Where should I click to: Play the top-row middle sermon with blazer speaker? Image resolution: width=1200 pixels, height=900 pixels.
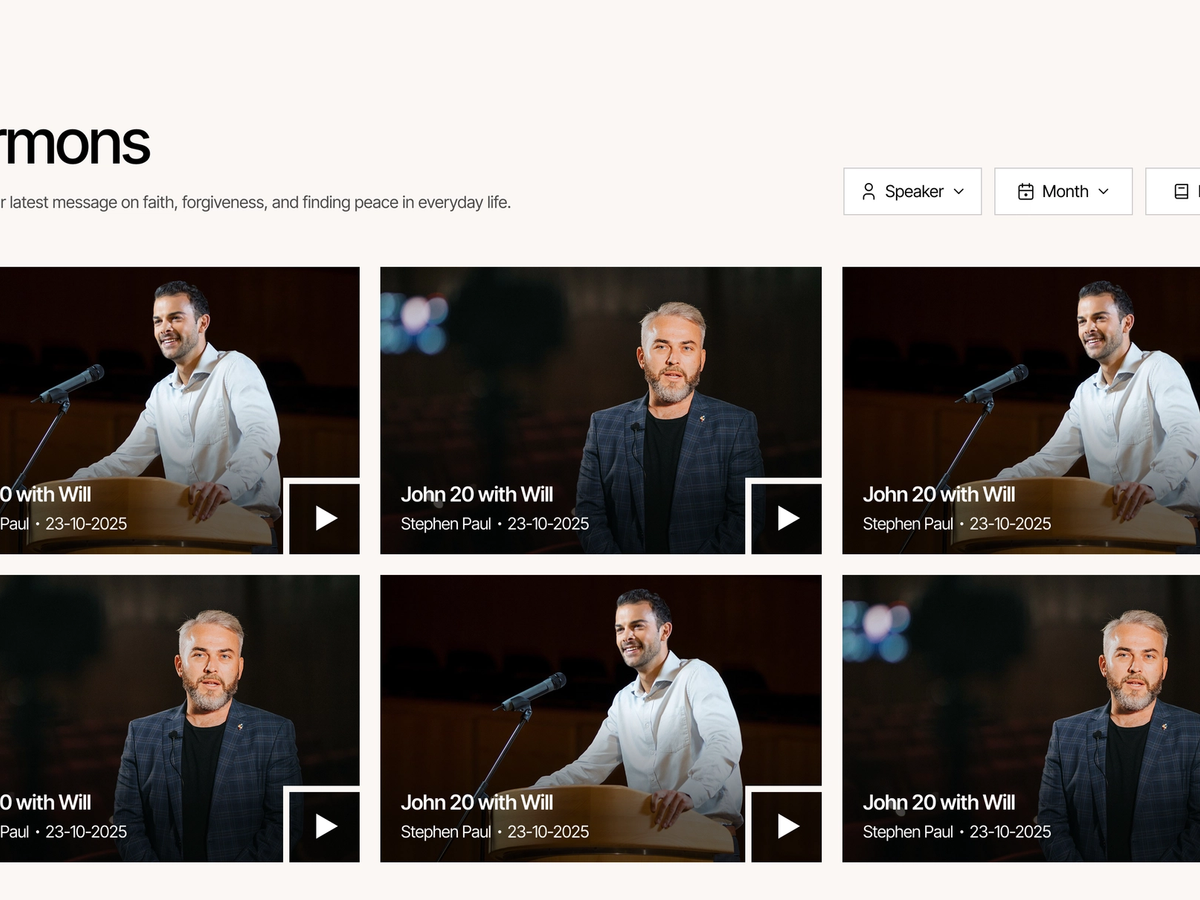pos(787,517)
